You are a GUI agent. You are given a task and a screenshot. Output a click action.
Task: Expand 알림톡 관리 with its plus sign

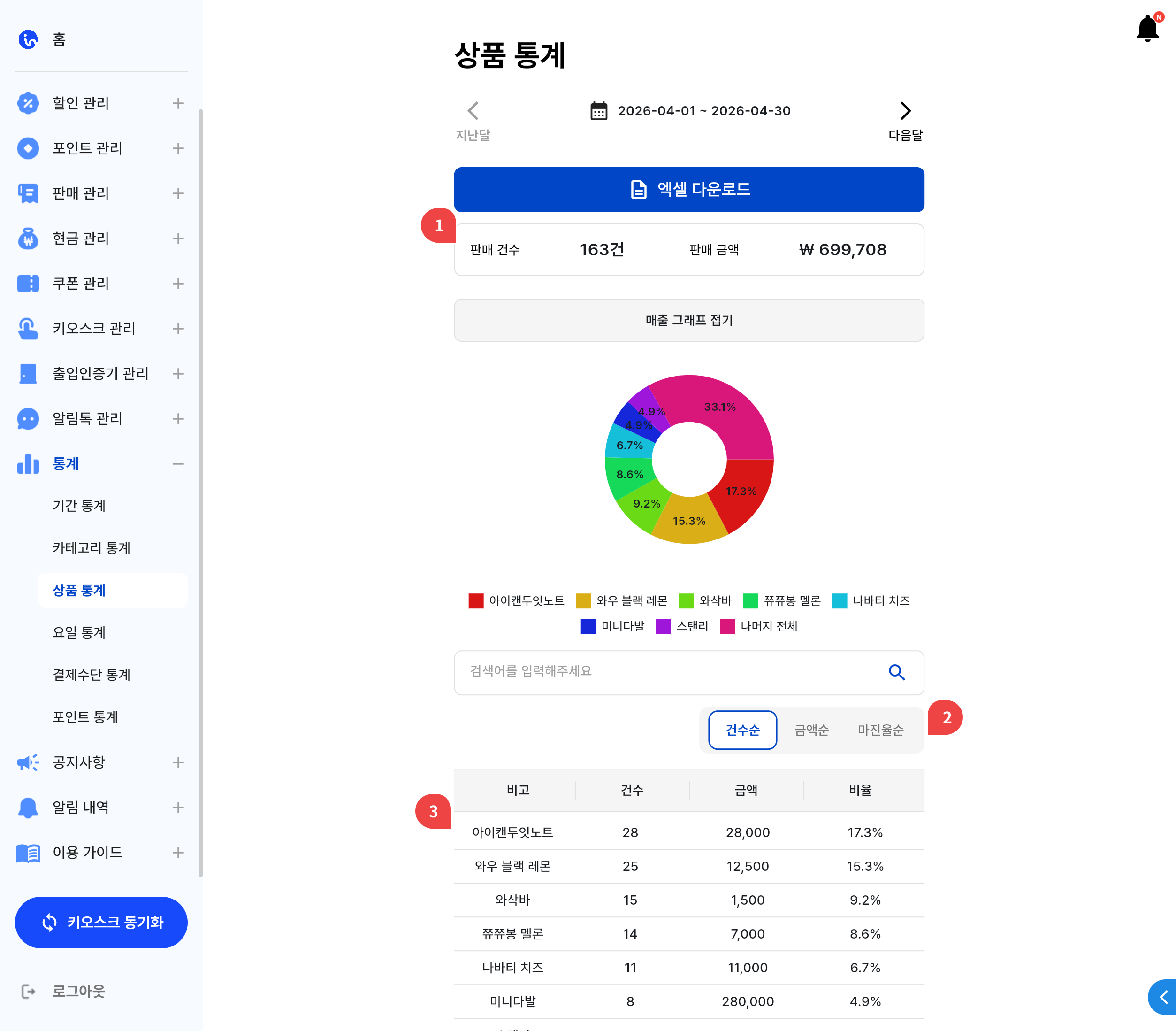pos(178,419)
